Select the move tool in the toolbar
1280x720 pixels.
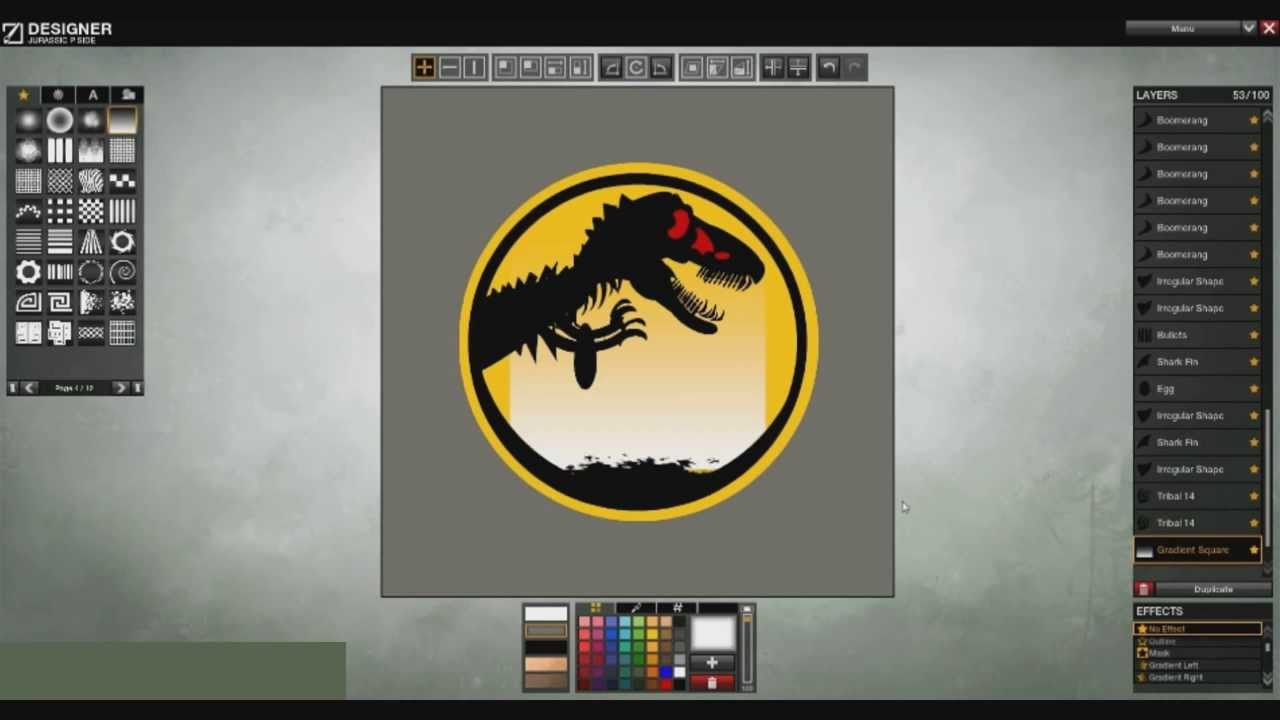tap(424, 67)
